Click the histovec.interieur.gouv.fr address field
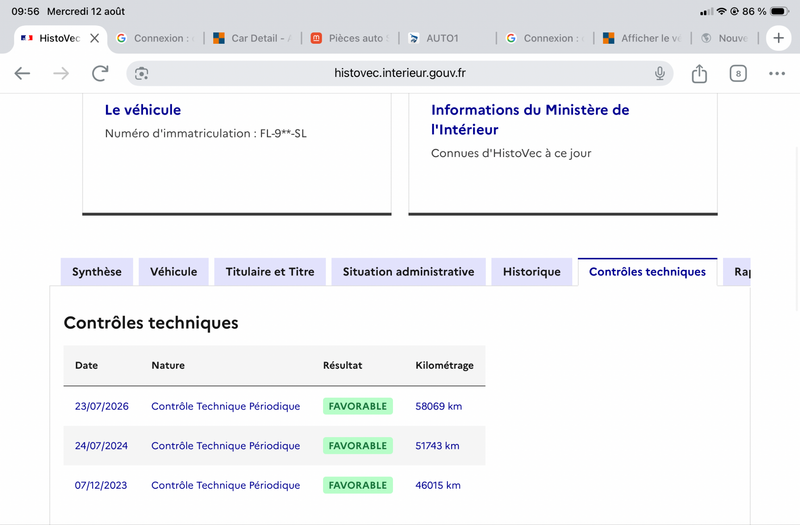 point(399,73)
